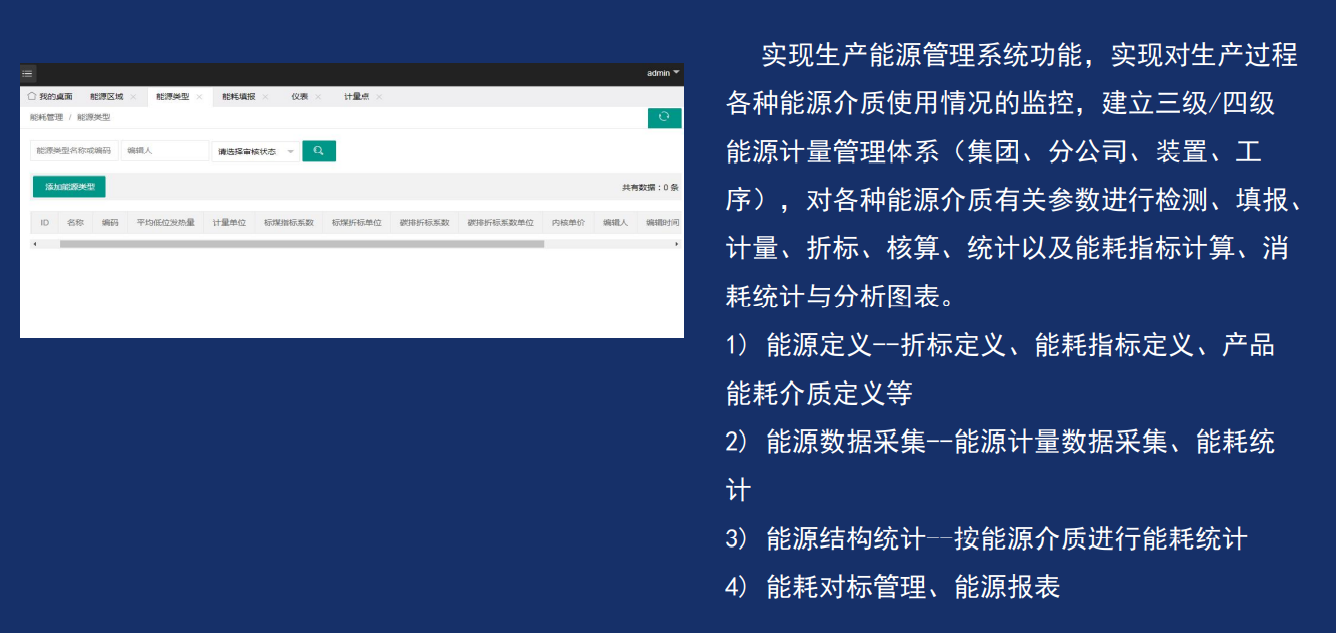The image size is (1336, 633).
Task: Click the 编辑人 column header
Action: 615,223
